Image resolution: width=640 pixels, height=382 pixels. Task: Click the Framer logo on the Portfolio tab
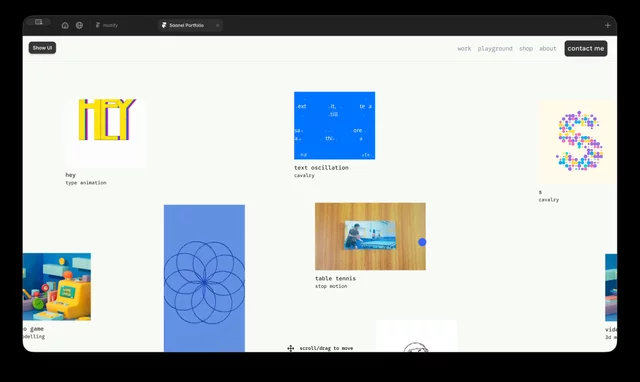click(164, 25)
